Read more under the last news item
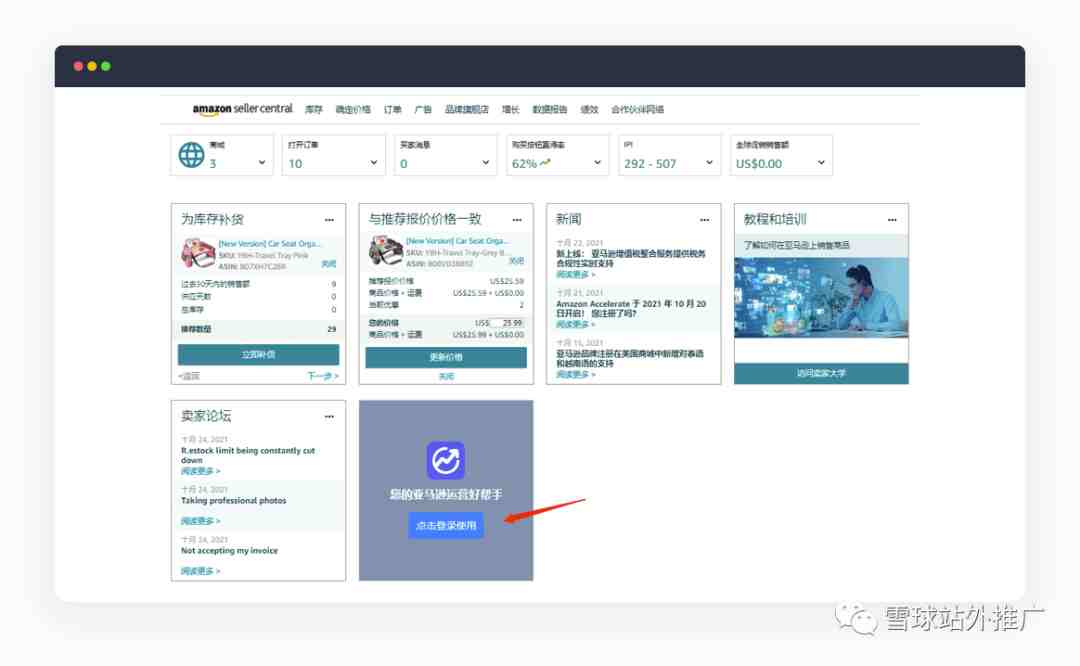Viewport: 1080px width, 666px height. pyautogui.click(x=575, y=375)
